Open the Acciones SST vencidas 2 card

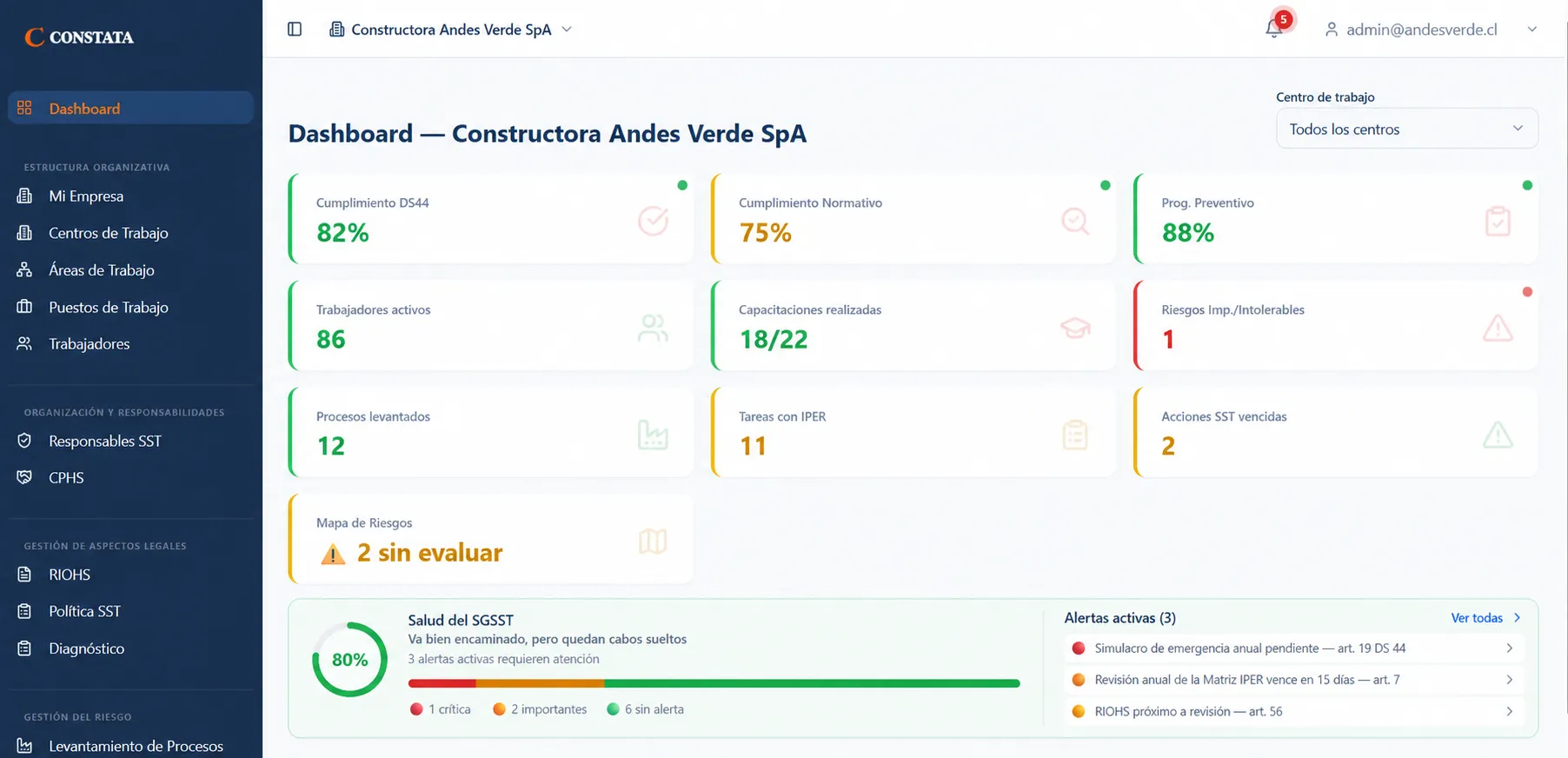(1336, 432)
